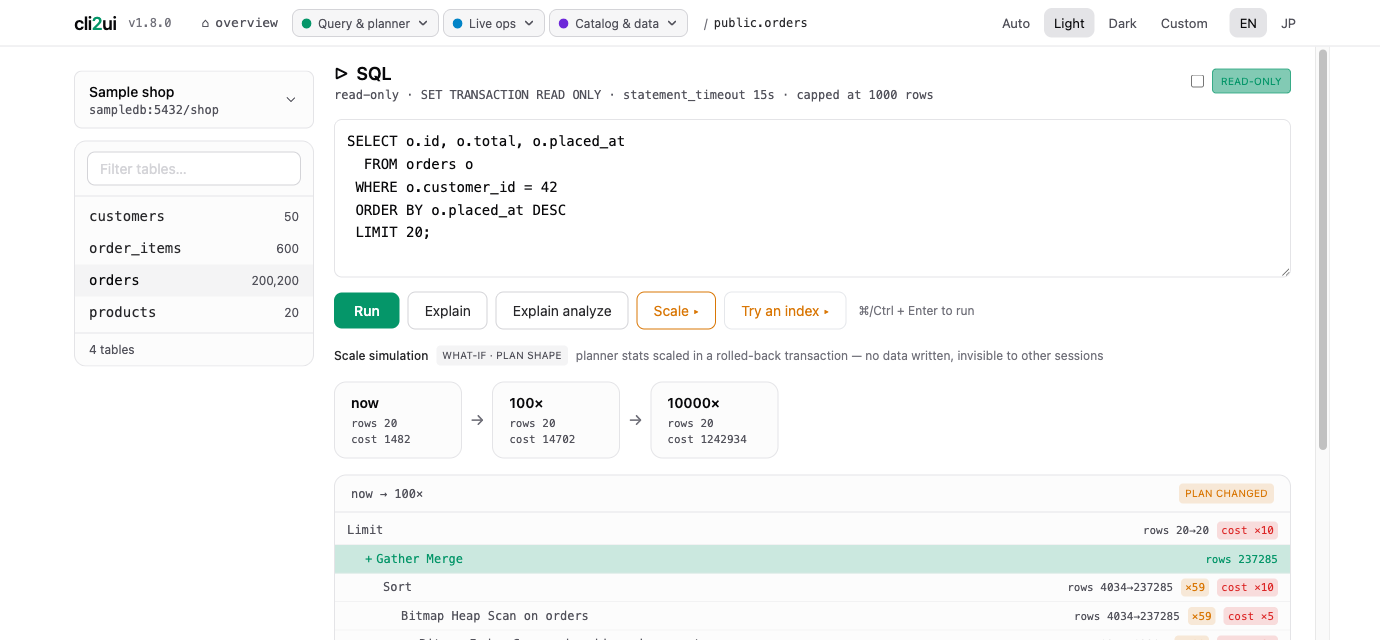This screenshot has height=640, width=1380.
Task: Focus the Filter tables input
Action: [194, 169]
